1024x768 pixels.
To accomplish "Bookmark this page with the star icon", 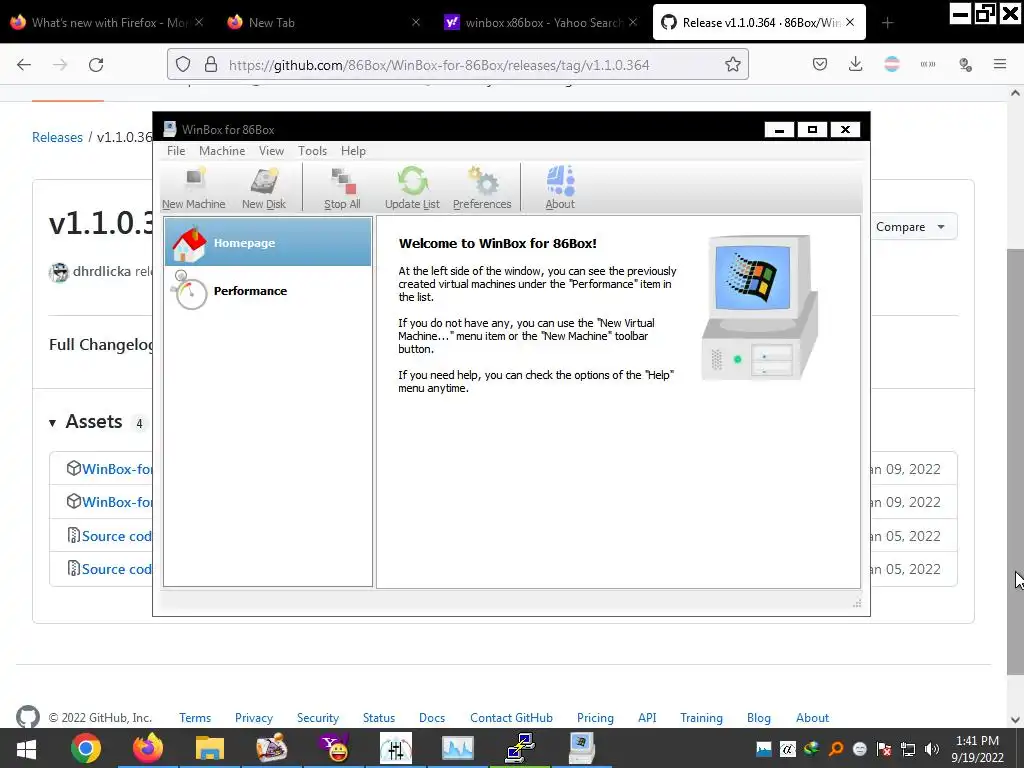I will [733, 64].
